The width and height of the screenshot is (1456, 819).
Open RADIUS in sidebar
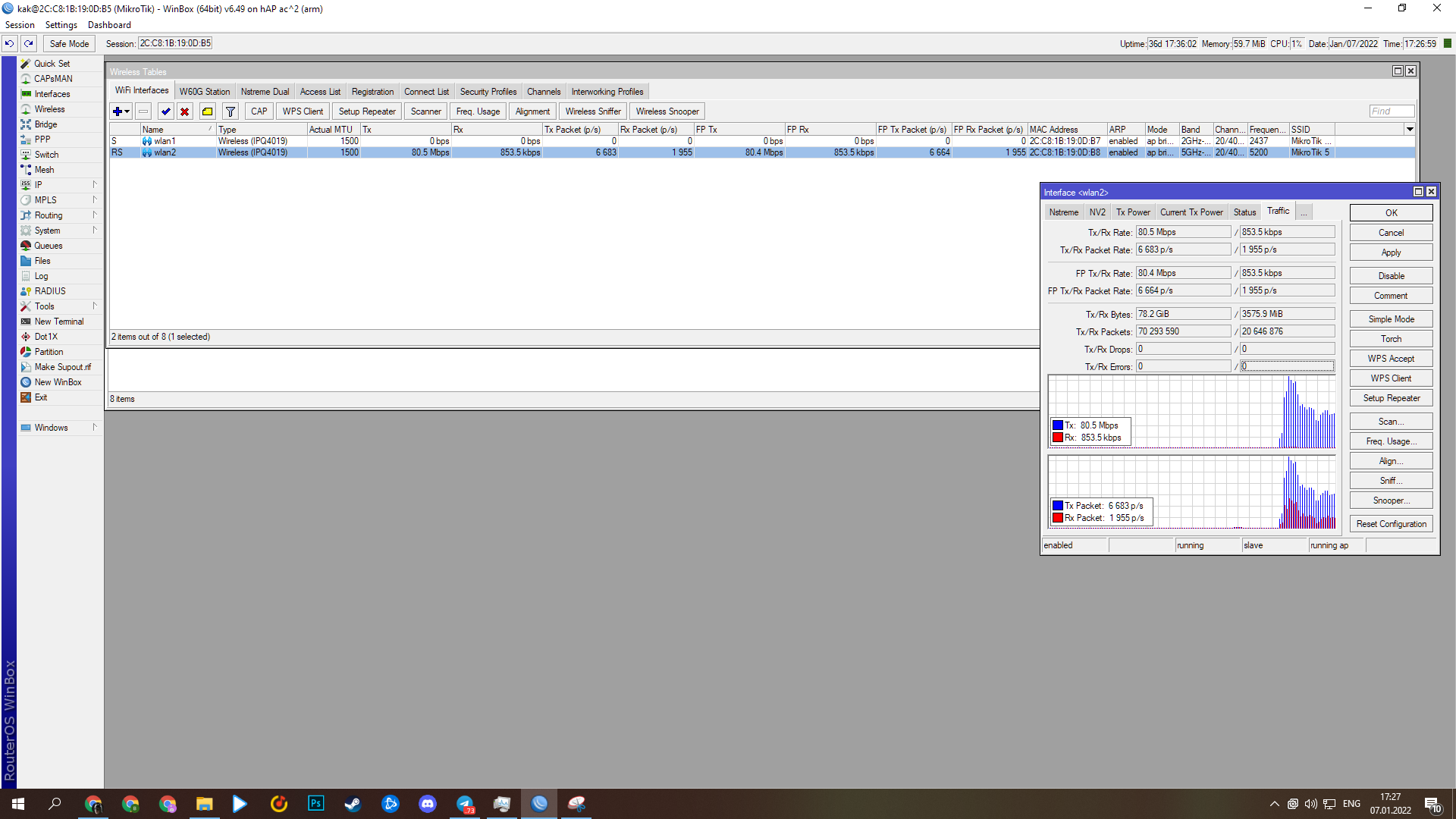coord(50,291)
